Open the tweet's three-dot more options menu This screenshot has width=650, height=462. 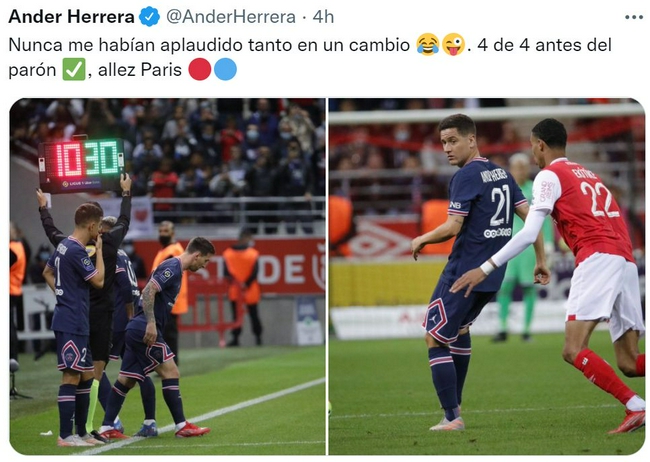tap(634, 17)
